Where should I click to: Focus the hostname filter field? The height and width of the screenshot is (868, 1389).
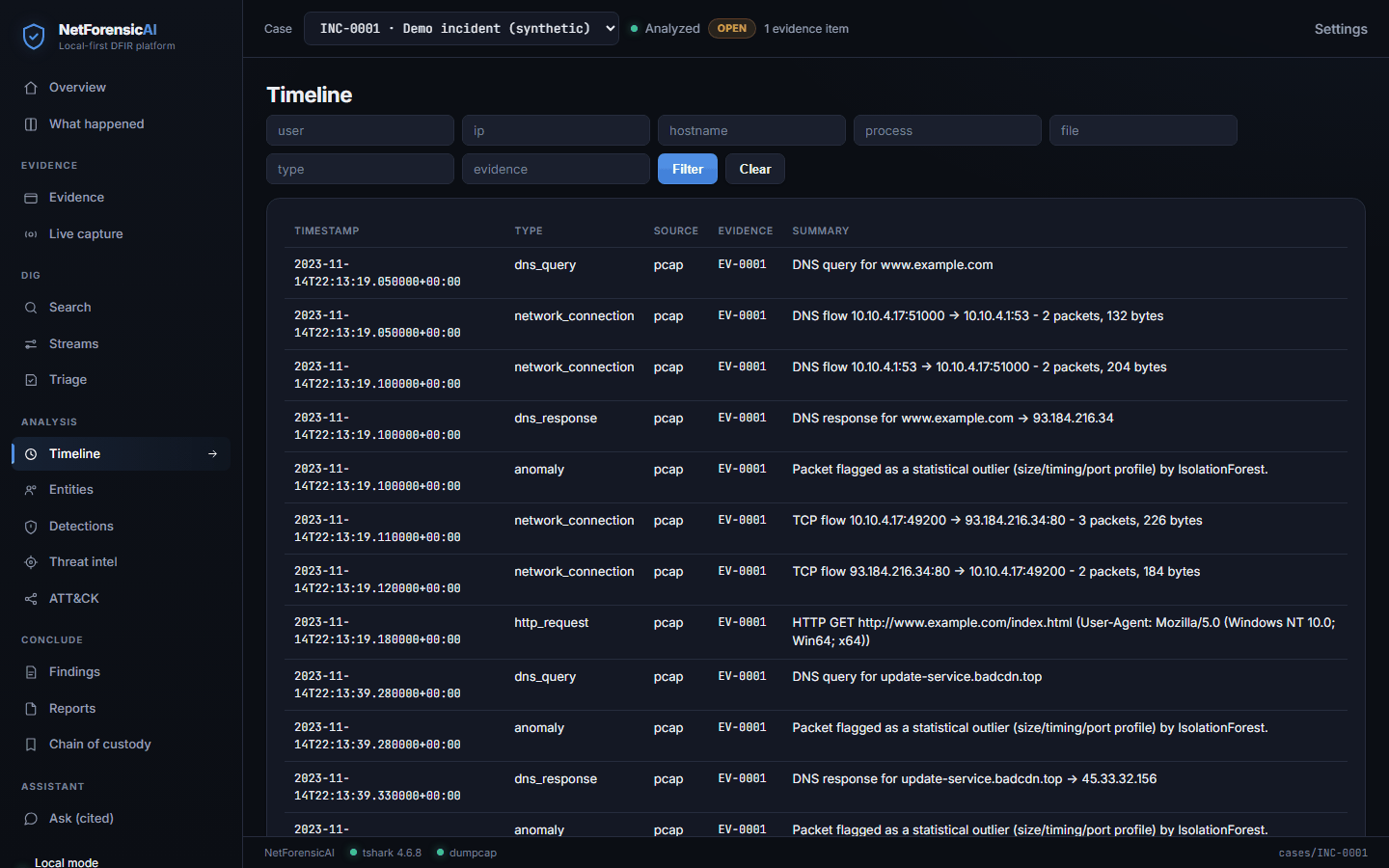click(751, 130)
